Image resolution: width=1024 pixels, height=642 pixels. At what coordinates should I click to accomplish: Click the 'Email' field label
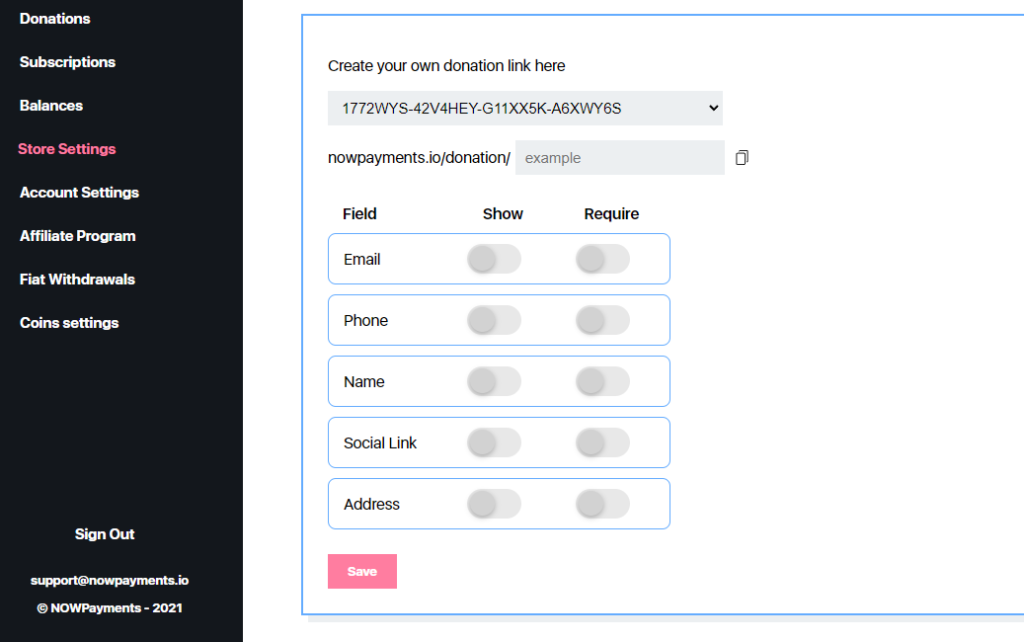click(362, 259)
